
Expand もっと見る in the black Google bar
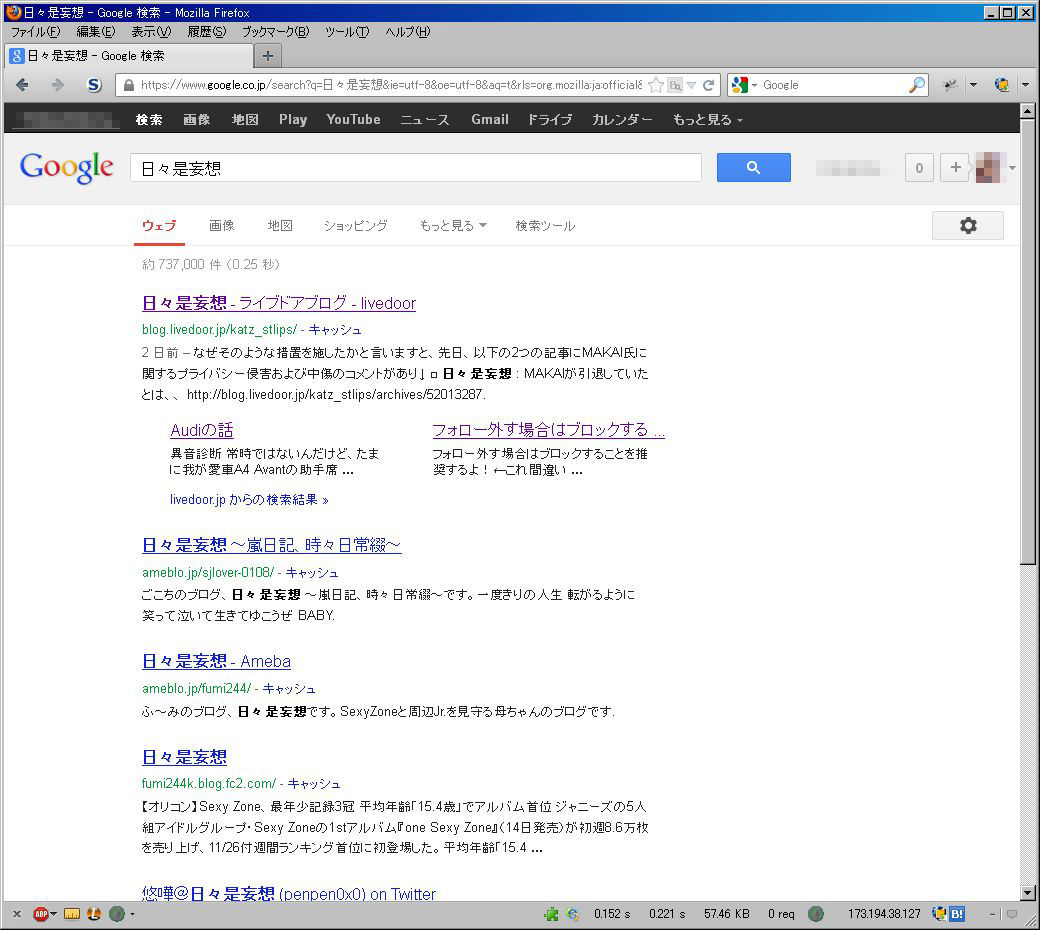point(707,119)
